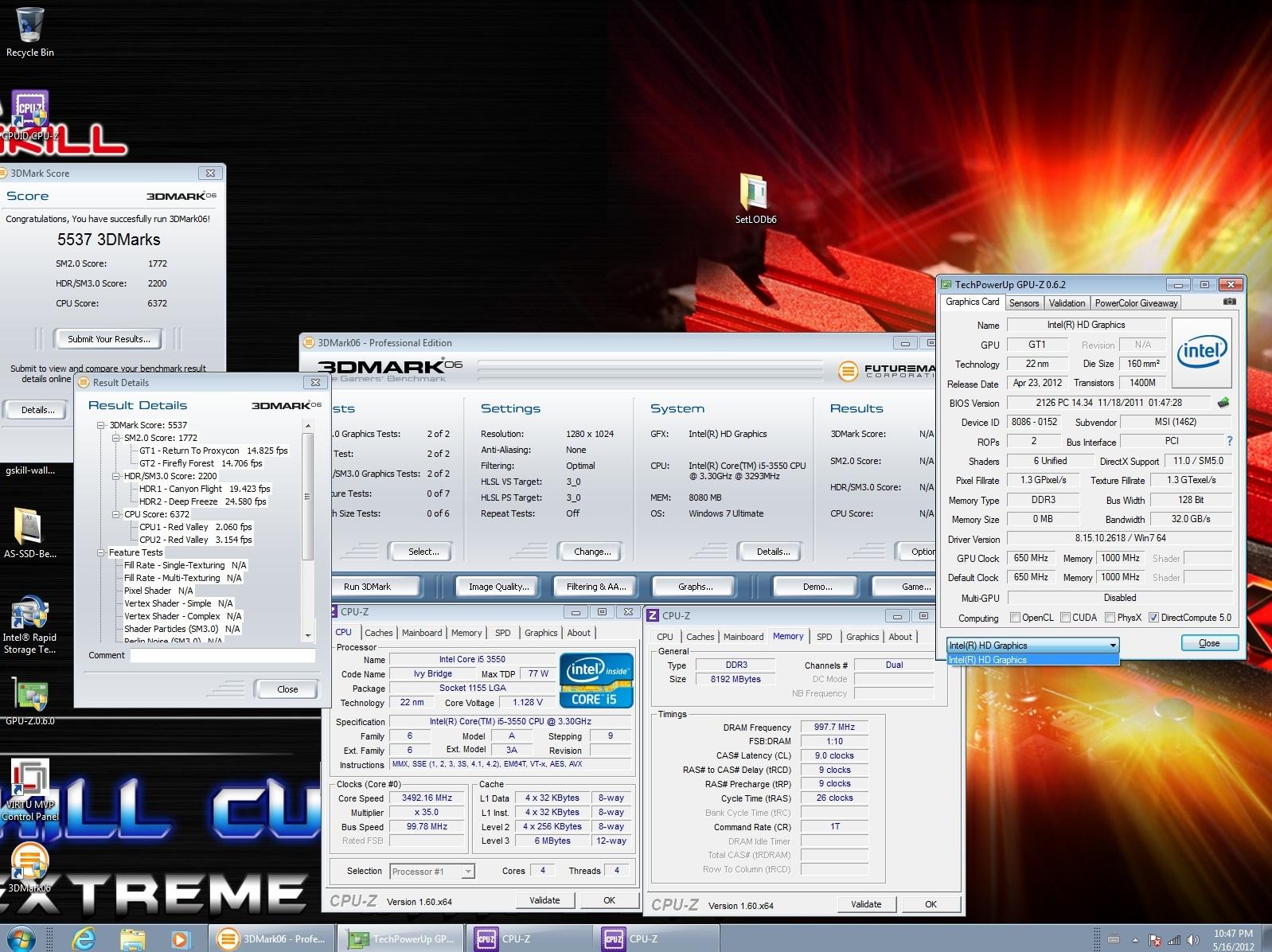Switch to the Validation tab in GPU-Z
The height and width of the screenshot is (952, 1272).
point(1067,303)
